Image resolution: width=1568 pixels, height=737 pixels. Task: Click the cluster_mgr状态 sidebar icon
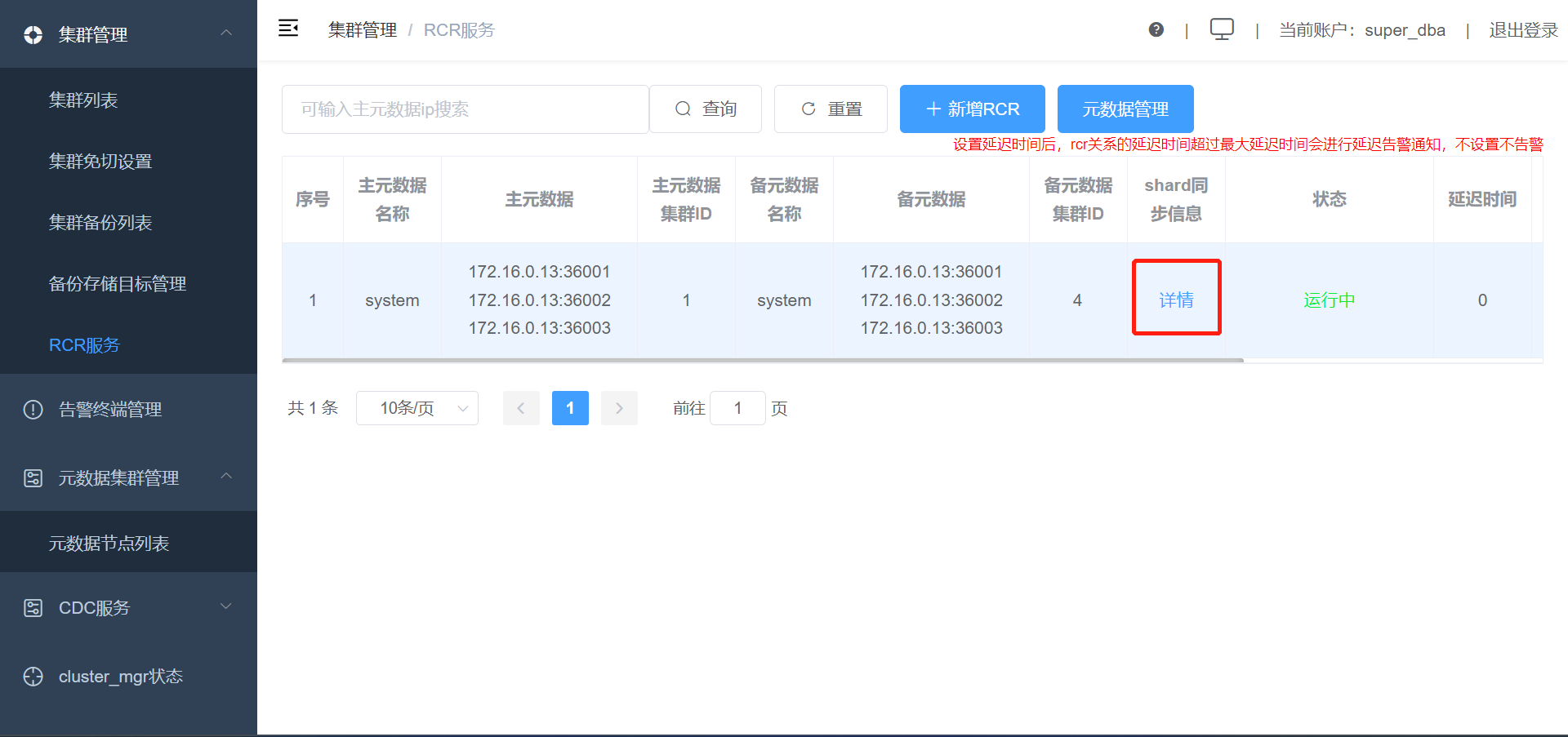(x=33, y=677)
